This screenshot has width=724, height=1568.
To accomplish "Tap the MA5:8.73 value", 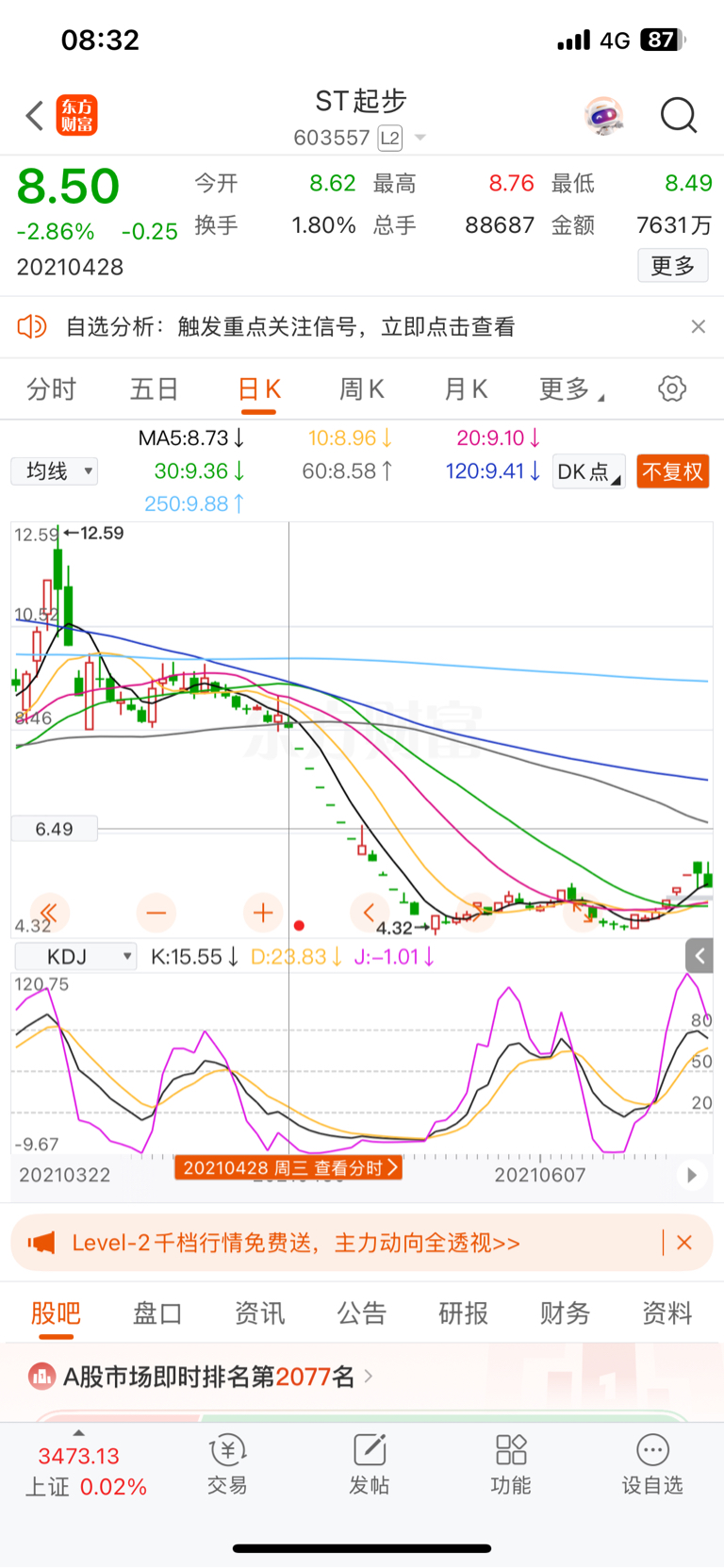I will point(191,438).
